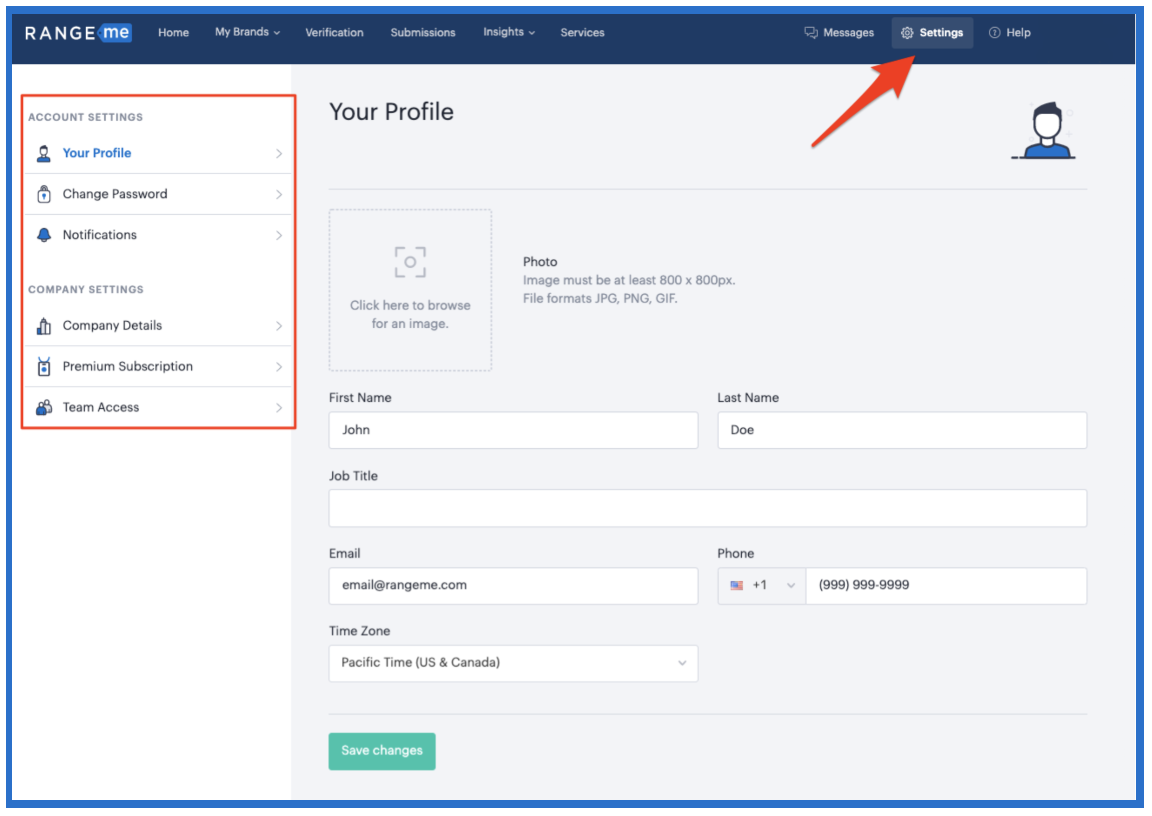
Task: Click the 'Photo' label beside the upload box
Action: (x=540, y=262)
